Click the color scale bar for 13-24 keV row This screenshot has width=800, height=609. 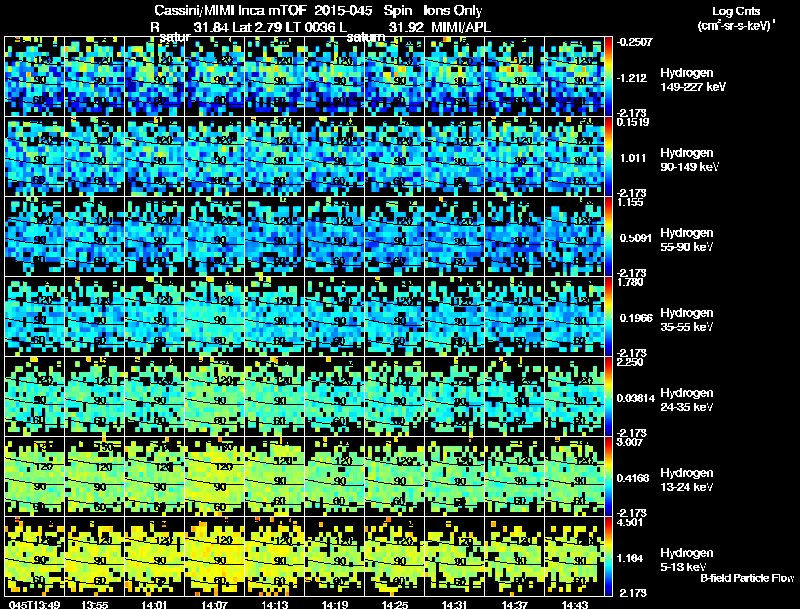click(608, 477)
